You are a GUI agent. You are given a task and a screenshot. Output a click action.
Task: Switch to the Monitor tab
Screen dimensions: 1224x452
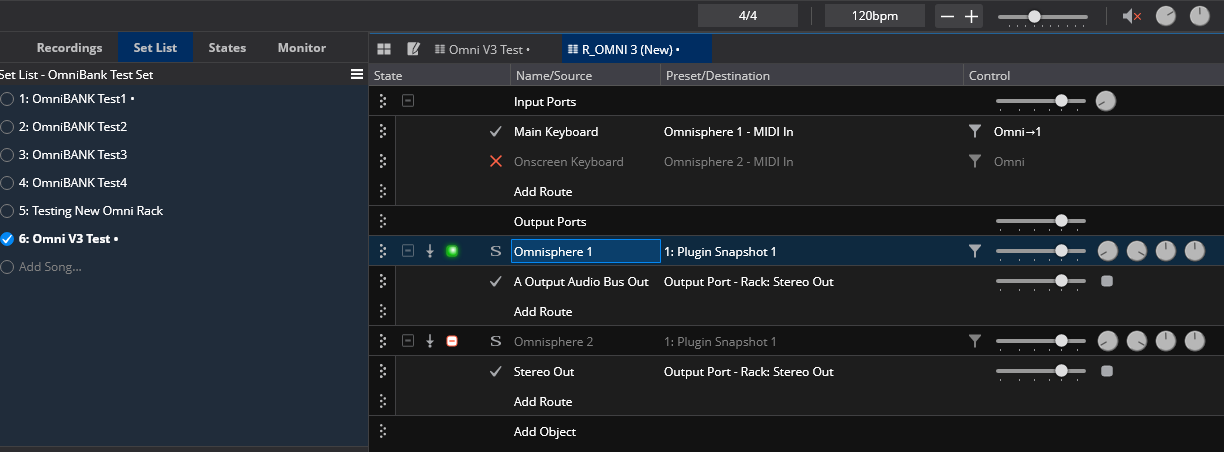(302, 47)
